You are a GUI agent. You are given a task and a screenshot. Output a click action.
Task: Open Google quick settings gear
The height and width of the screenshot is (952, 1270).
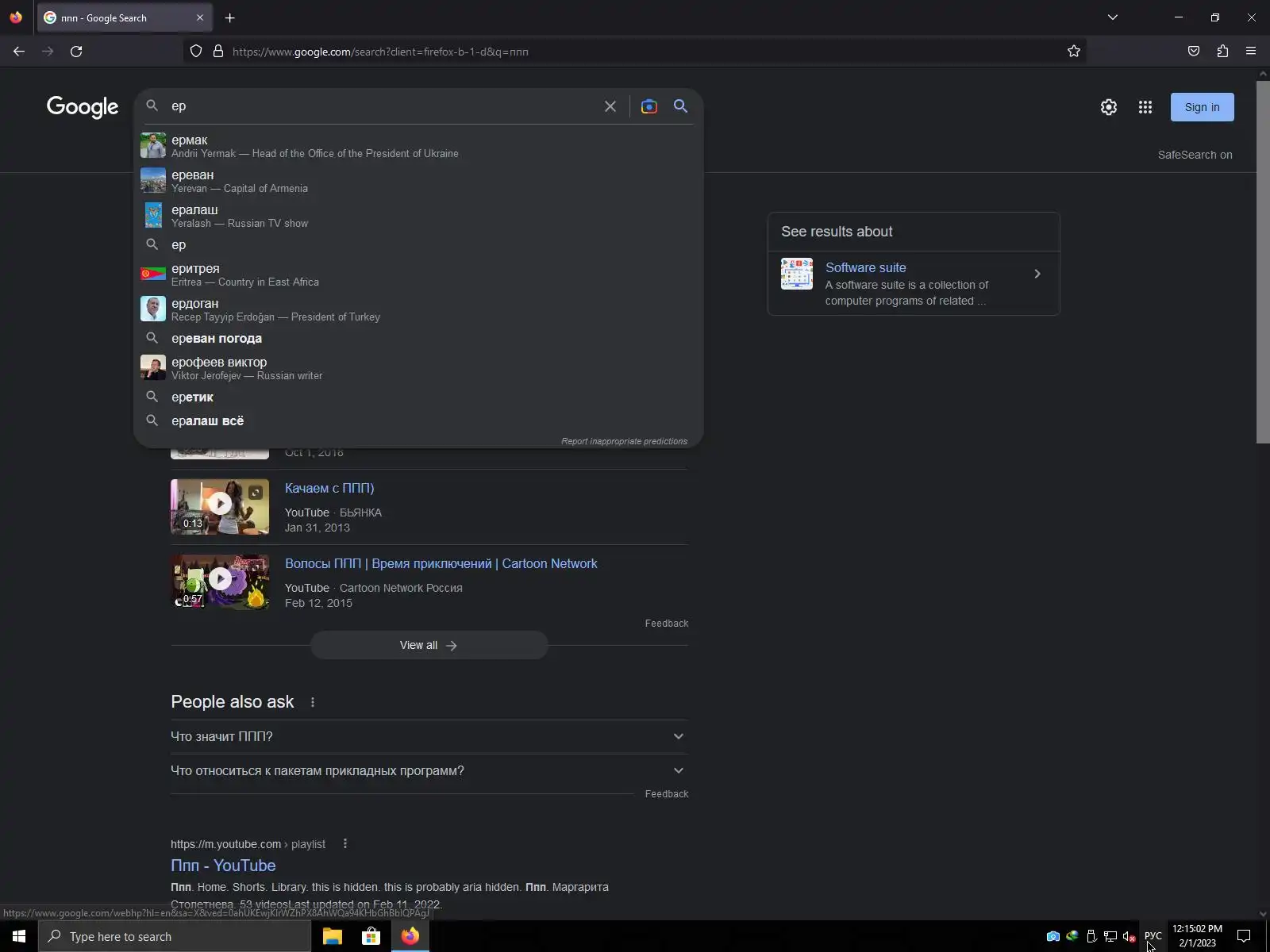click(1109, 107)
